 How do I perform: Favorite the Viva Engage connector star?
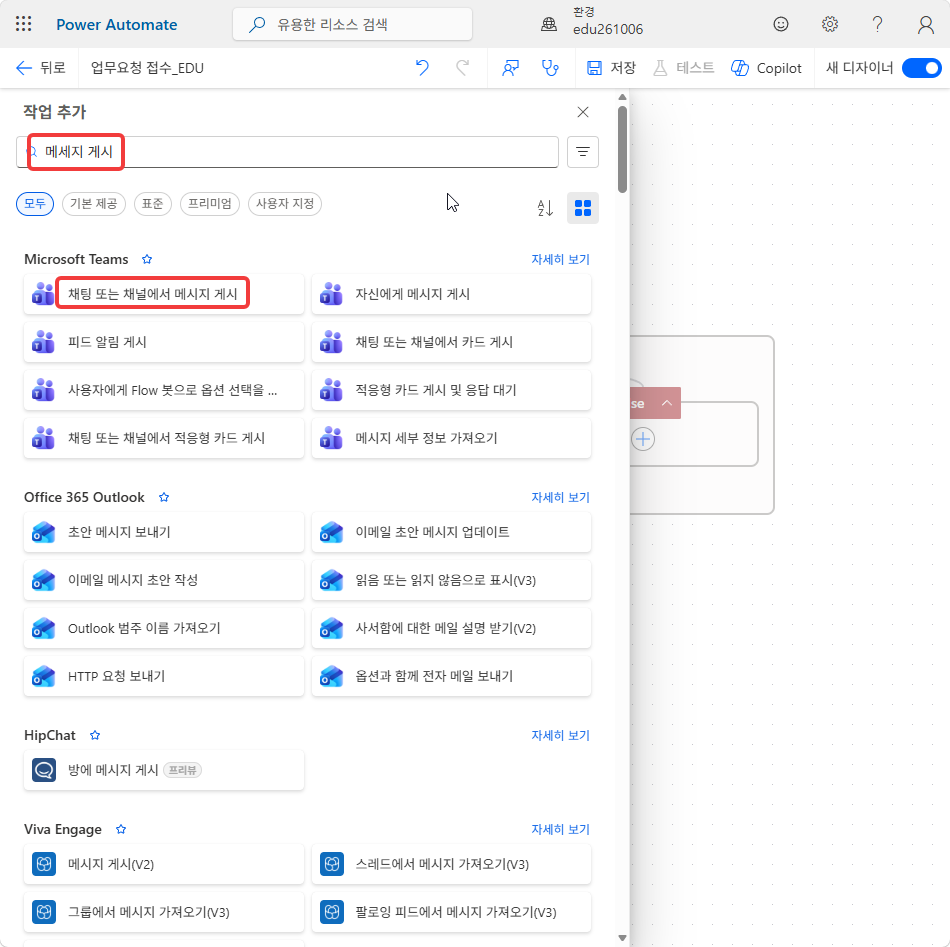click(x=121, y=829)
